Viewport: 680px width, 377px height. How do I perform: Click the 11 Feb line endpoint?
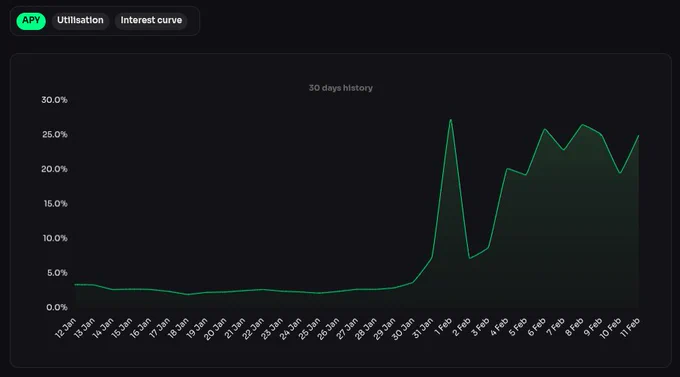tap(638, 136)
